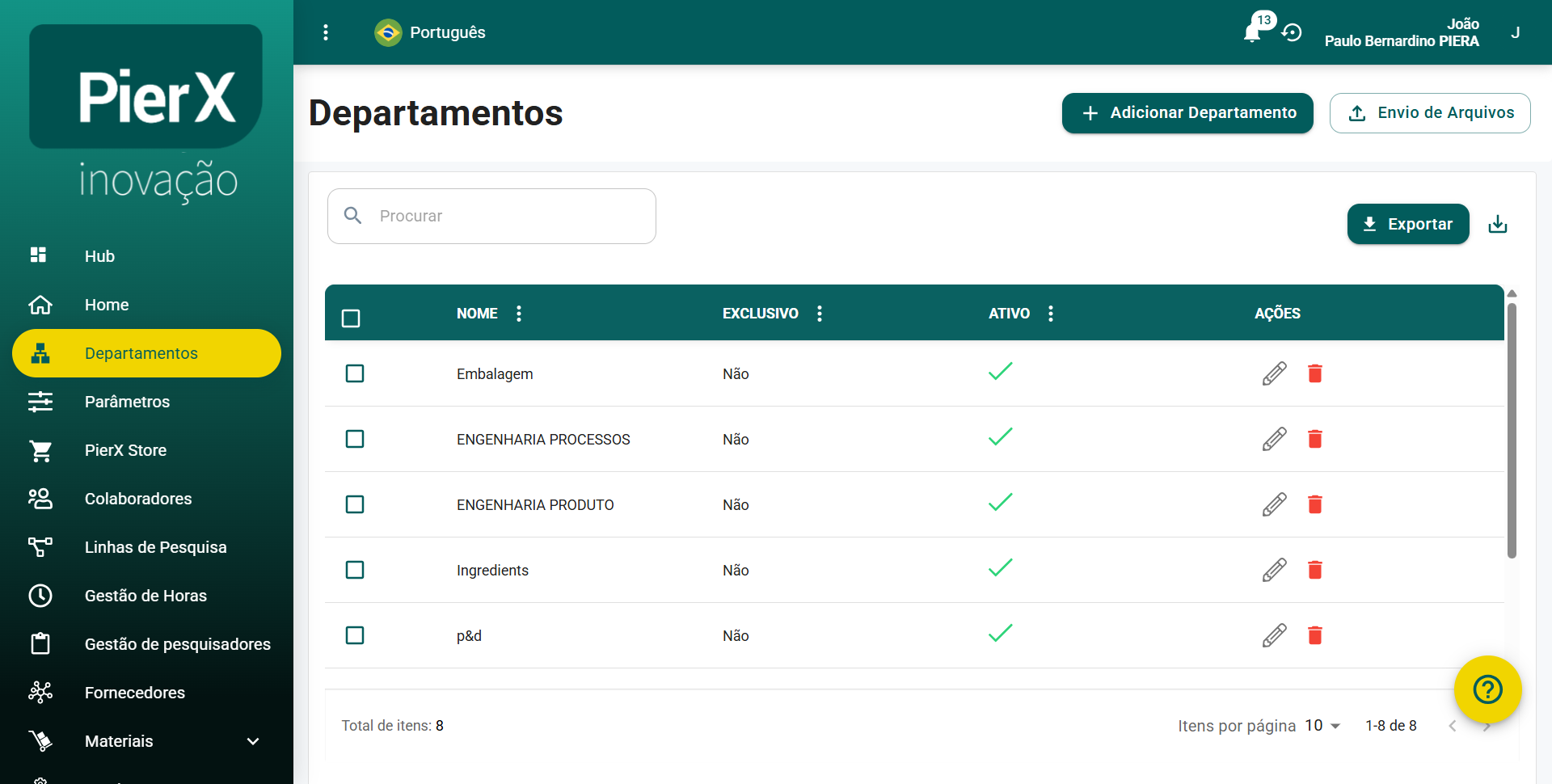Viewport: 1552px width, 784px height.
Task: Click the download icon next to Exportar
Action: [x=1498, y=224]
